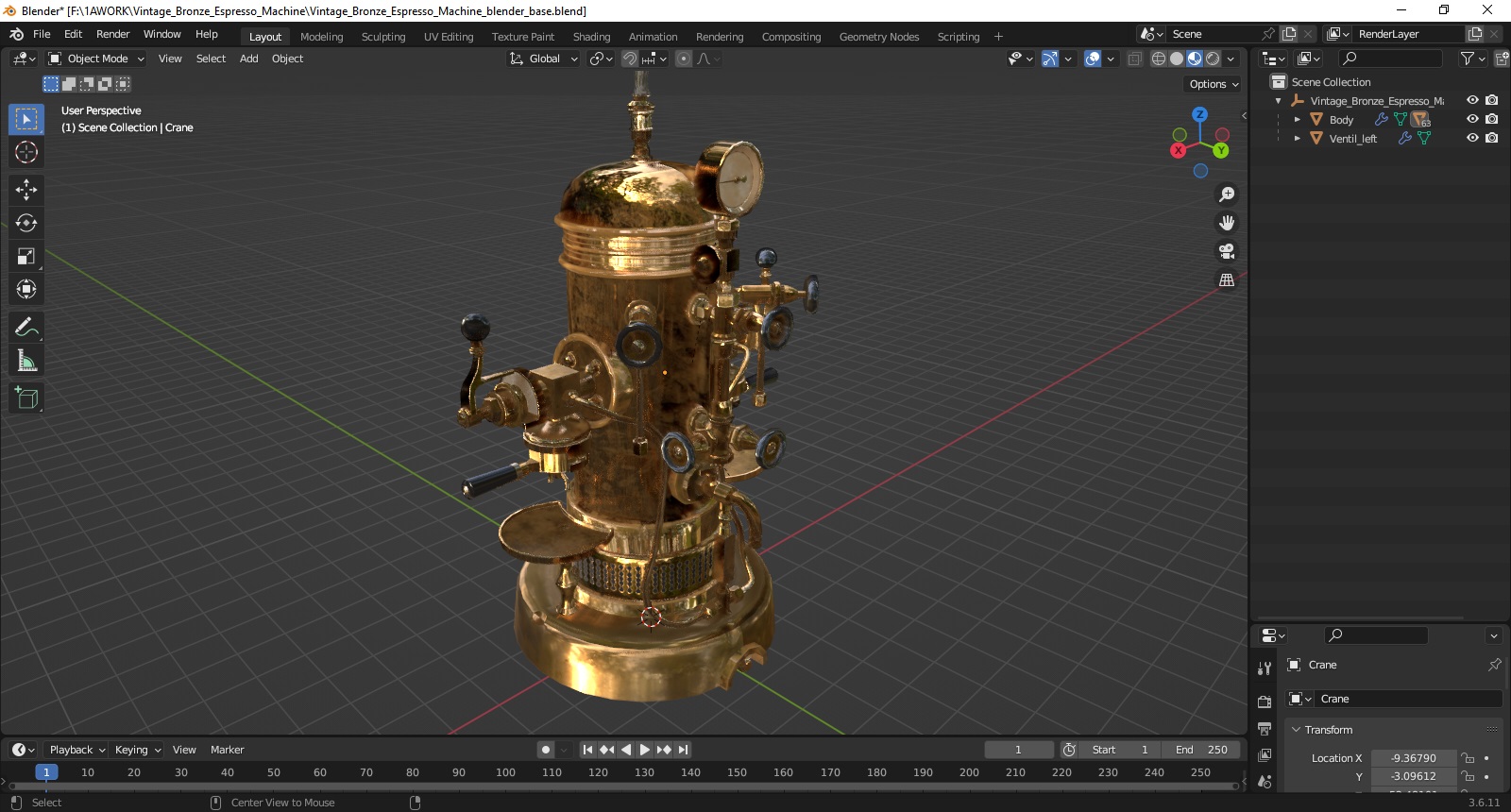Screen dimensions: 1511x812
Task: Open the Tool properties tab icon
Action: pyautogui.click(x=1265, y=668)
